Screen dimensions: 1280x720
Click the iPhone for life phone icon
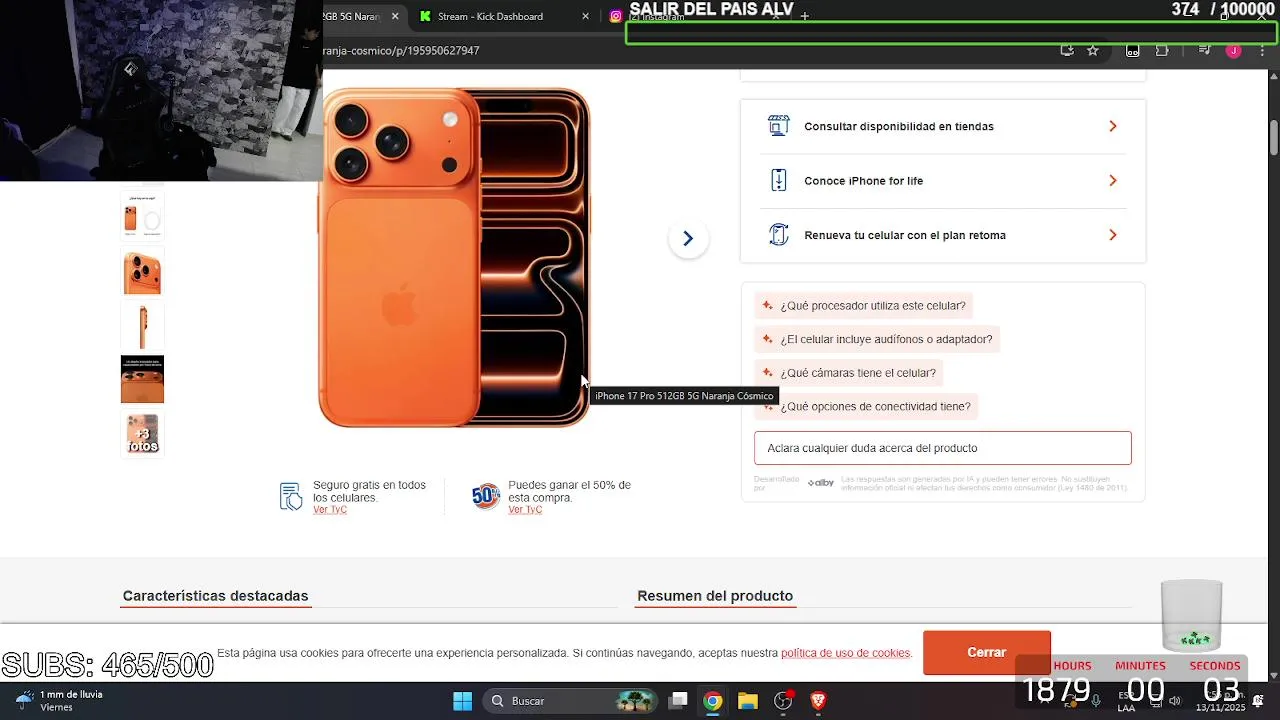778,181
